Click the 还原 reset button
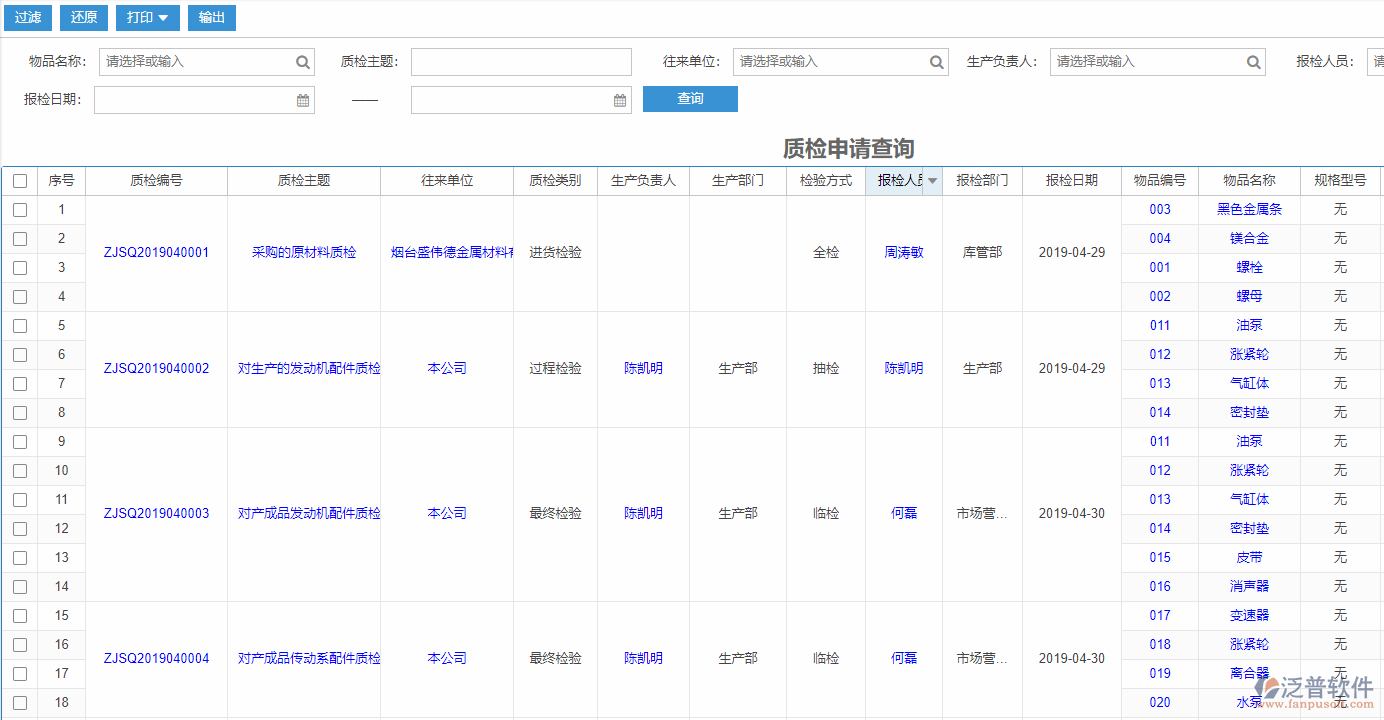This screenshot has height=720, width=1384. click(83, 17)
